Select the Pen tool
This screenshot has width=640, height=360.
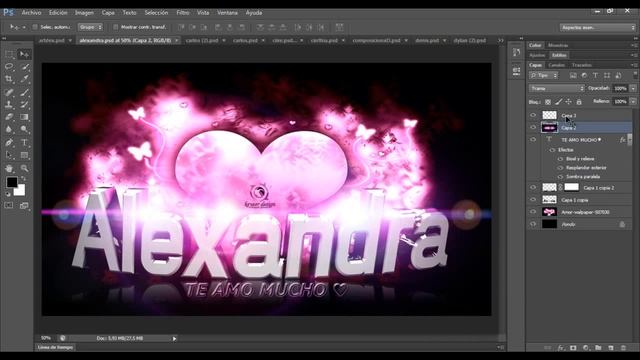[9, 143]
